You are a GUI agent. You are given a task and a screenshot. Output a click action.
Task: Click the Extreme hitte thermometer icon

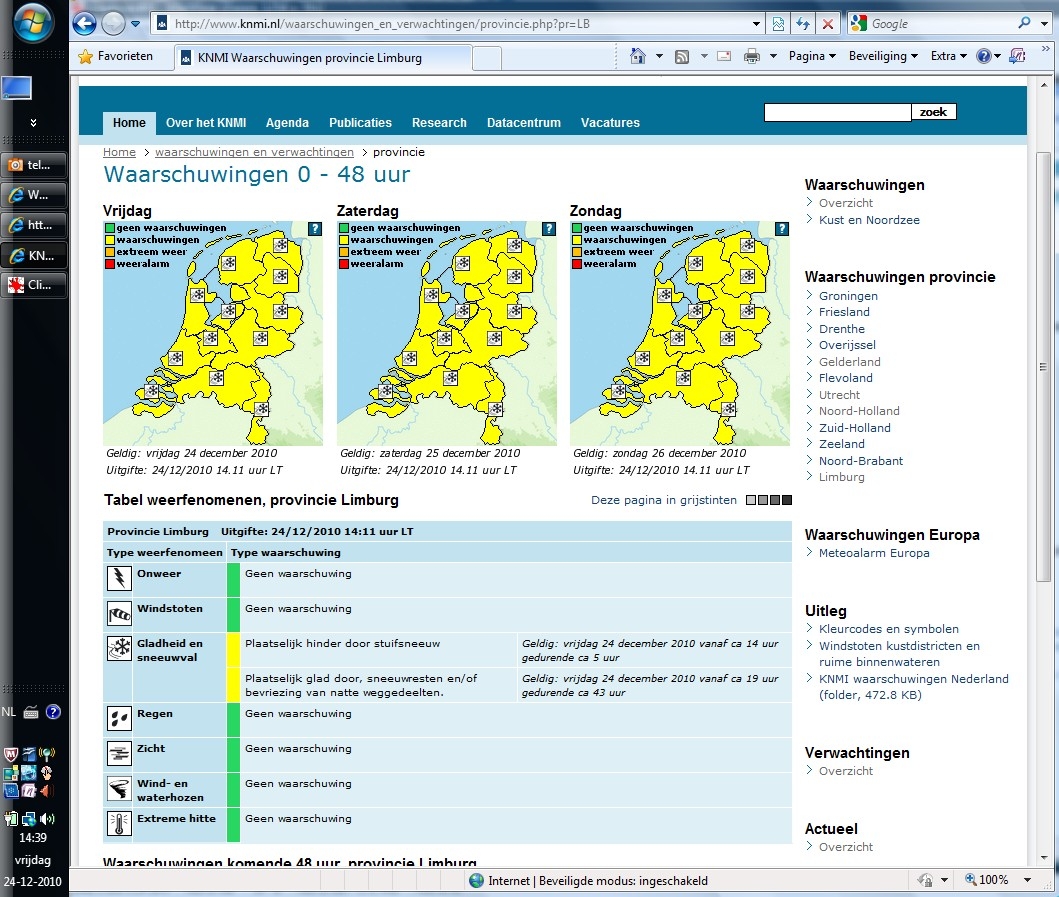pos(120,823)
